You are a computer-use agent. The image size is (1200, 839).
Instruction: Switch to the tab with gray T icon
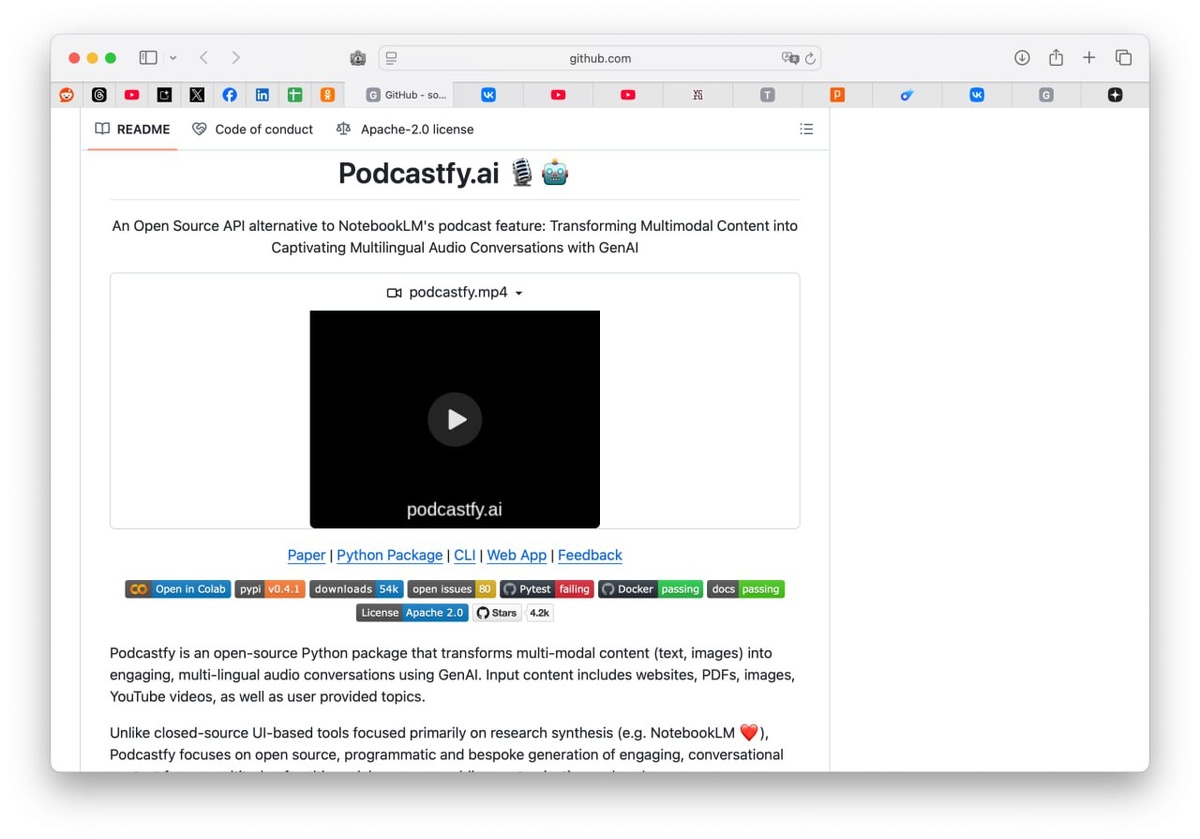[767, 95]
